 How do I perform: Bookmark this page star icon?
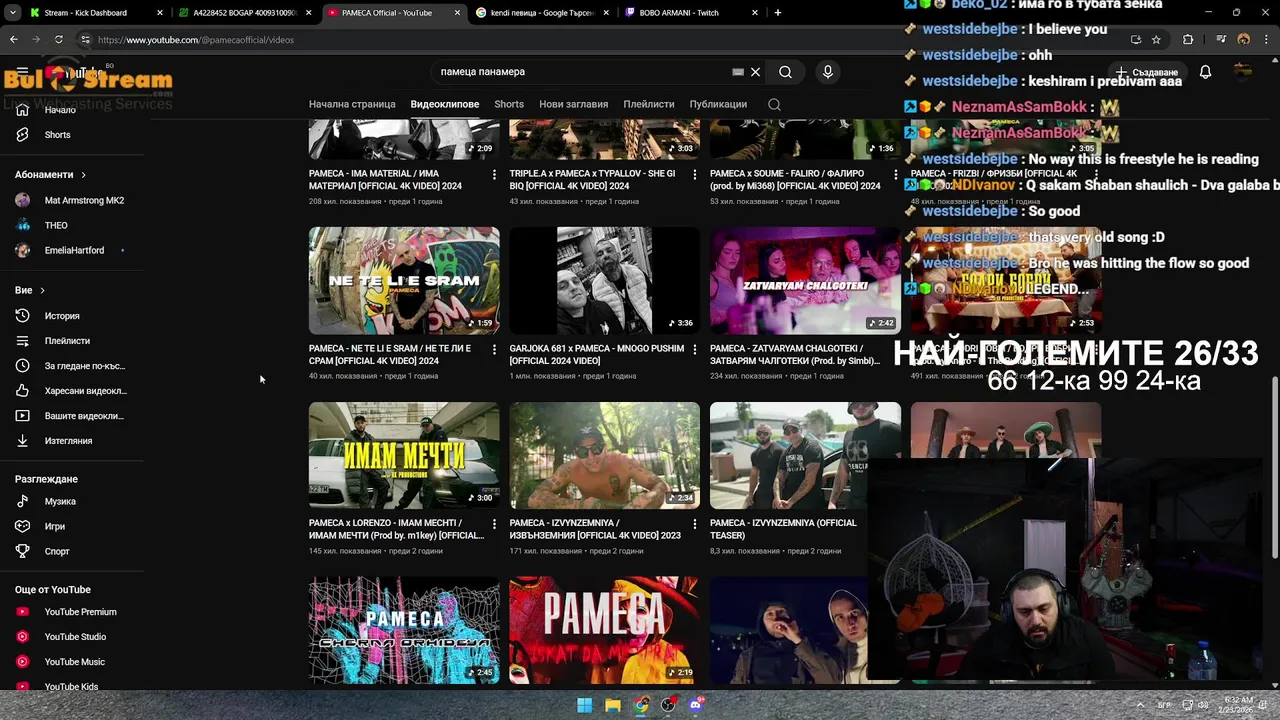[x=1156, y=40]
